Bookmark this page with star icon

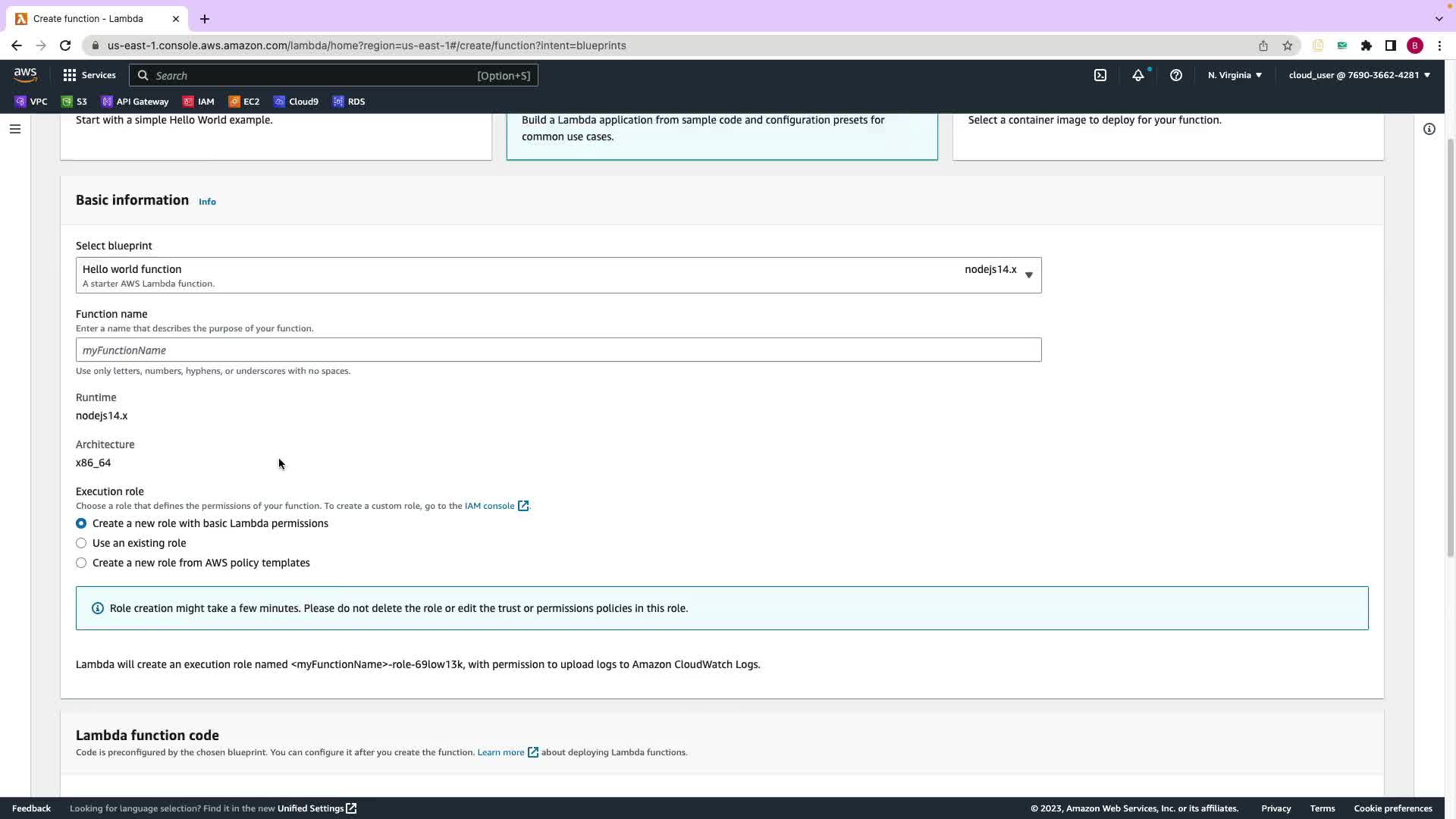[x=1287, y=45]
